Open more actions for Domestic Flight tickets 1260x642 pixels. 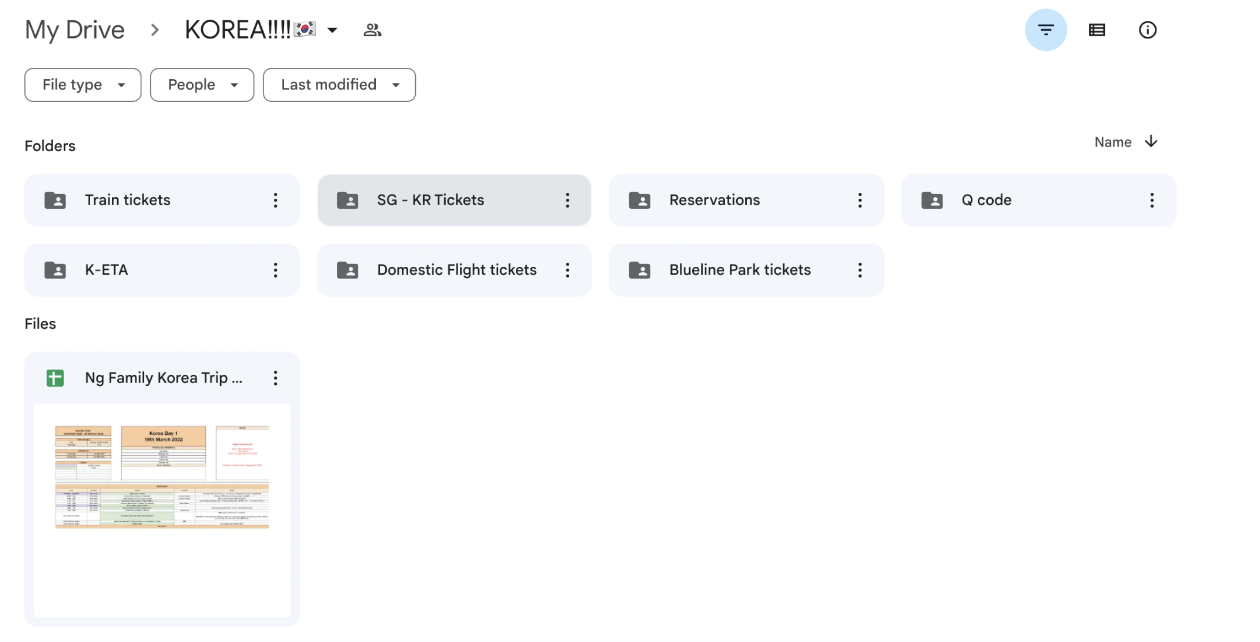[x=567, y=270]
